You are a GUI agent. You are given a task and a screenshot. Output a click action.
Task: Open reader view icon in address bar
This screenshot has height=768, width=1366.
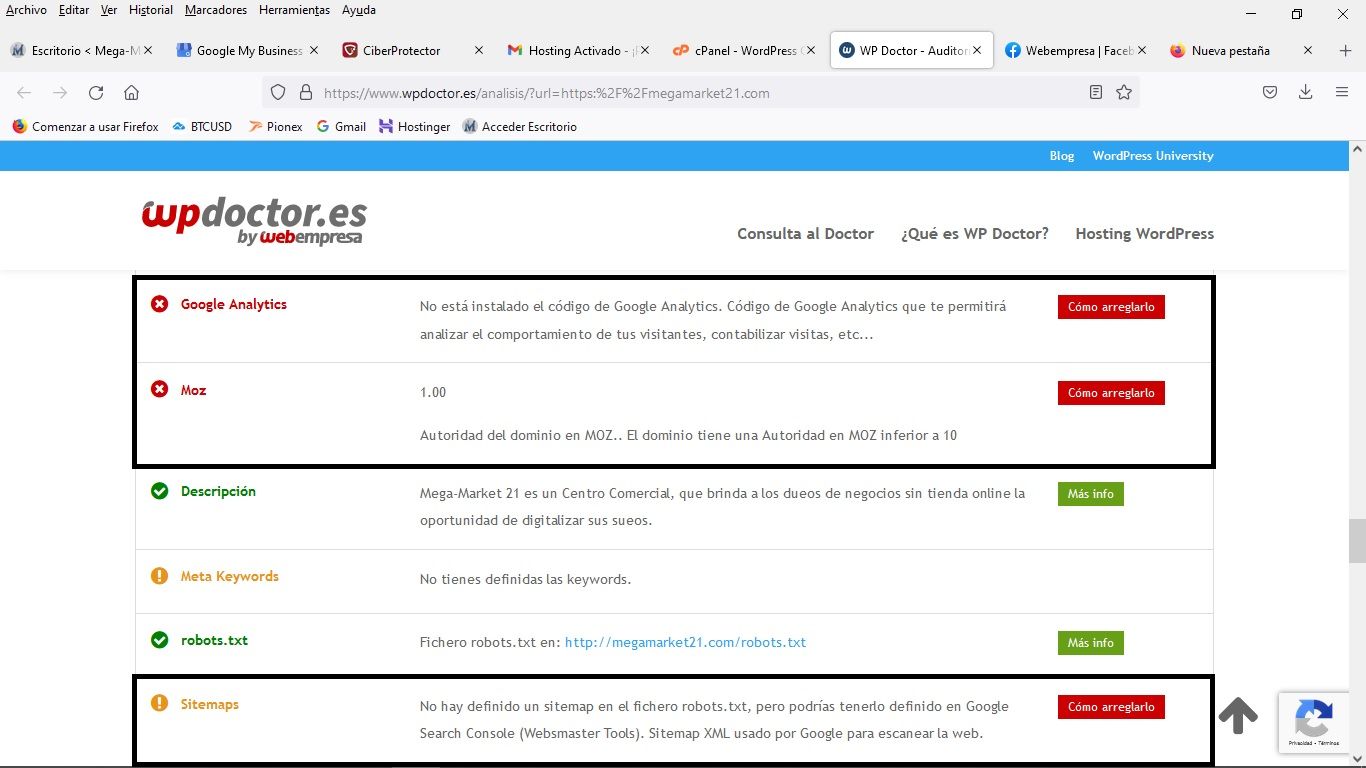click(1096, 93)
